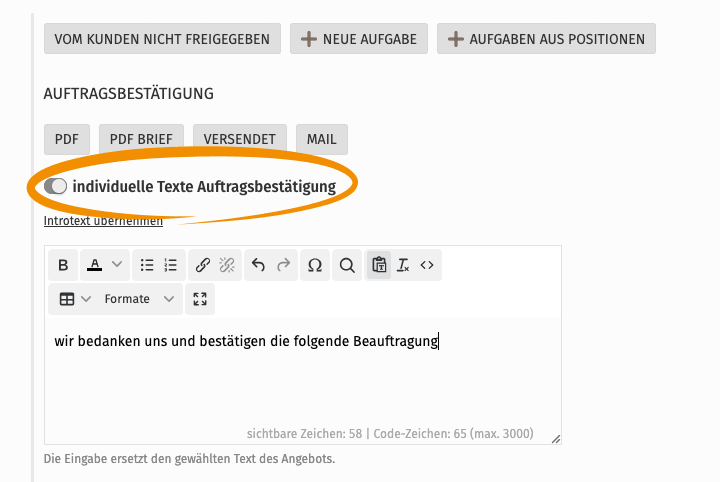This screenshot has width=720, height=482.
Task: Click AUFGABEN AUS POSITIONEN button
Action: (546, 39)
